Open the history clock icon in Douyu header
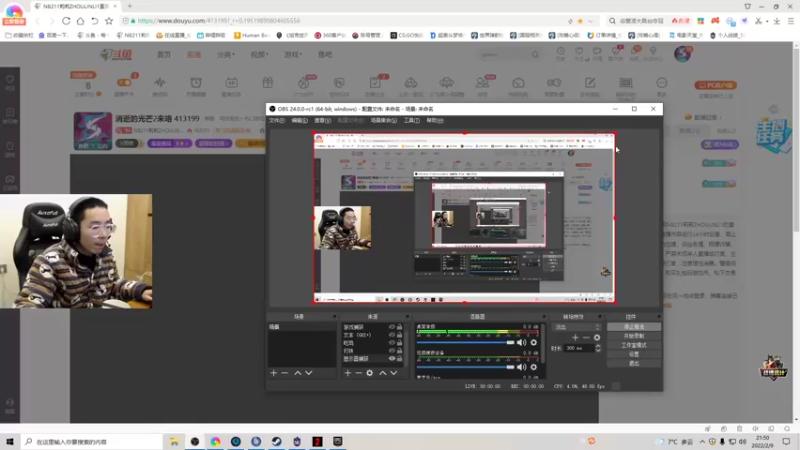Viewport: 800px width, 450px height. point(561,53)
